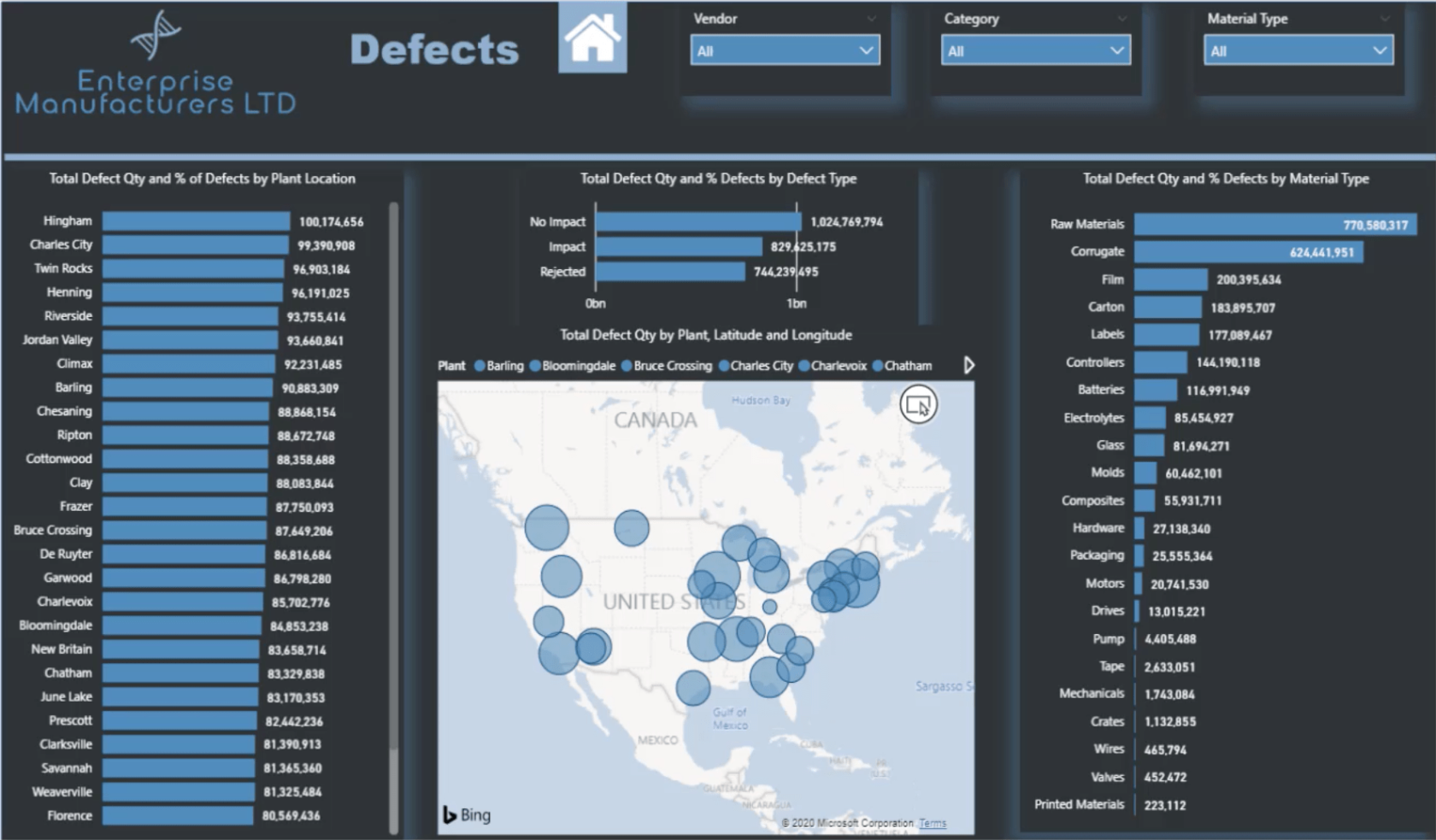The width and height of the screenshot is (1436, 840).
Task: Select Chatham legend entry
Action: point(903,366)
